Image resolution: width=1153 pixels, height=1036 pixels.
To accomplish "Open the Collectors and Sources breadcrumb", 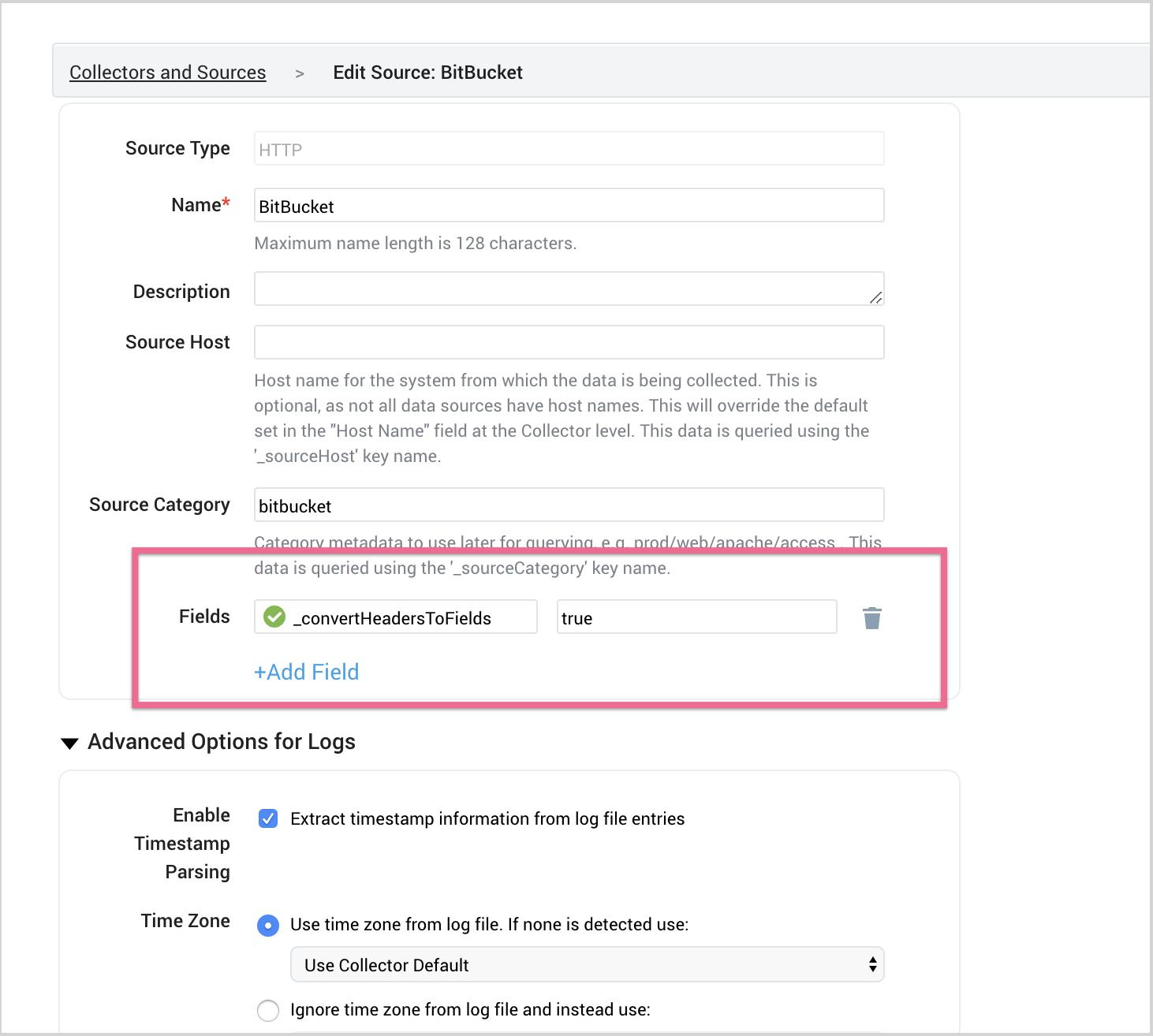I will coord(167,72).
